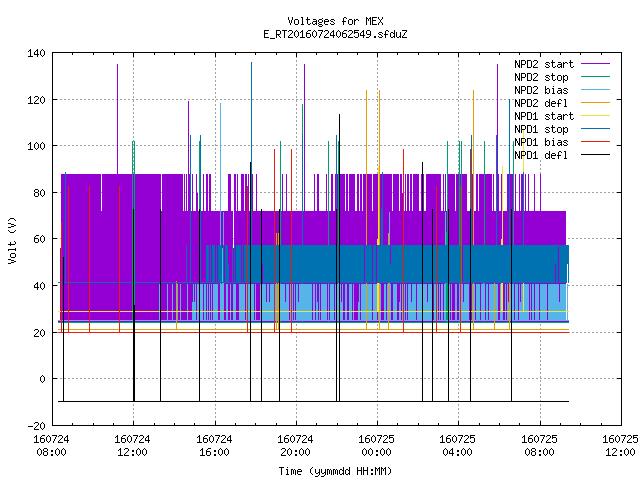Viewport: 640px width, 480px height.
Task: Click the 'NPD1 stop' legend label
Action: [x=541, y=129]
